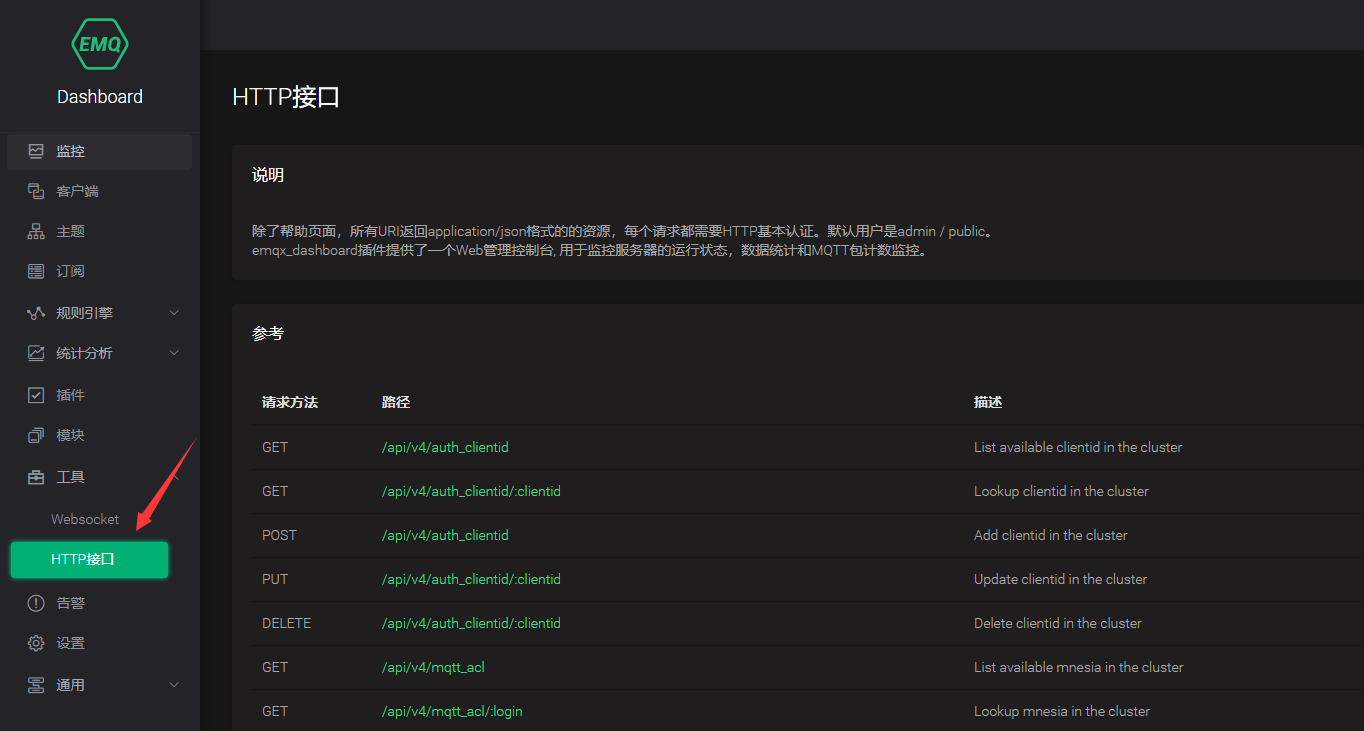Open the DELETE /api/v4/auth_clientid/:clientid link
The width and height of the screenshot is (1364, 731).
[471, 623]
